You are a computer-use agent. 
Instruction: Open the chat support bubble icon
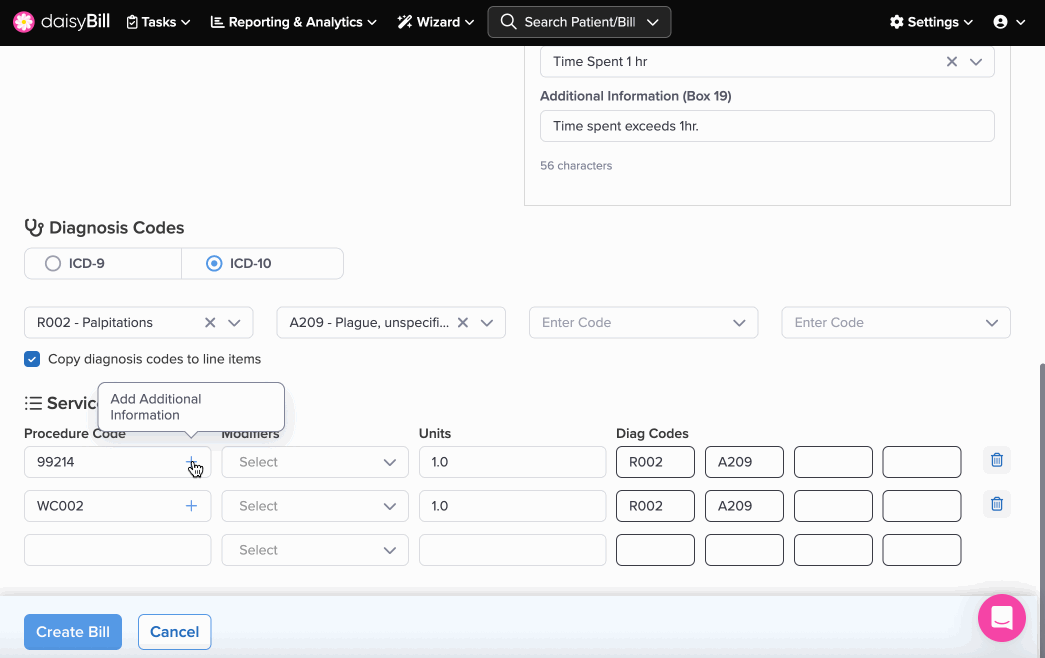(1001, 618)
